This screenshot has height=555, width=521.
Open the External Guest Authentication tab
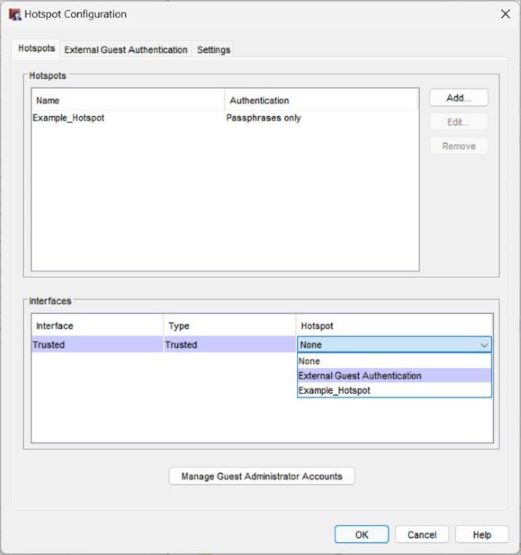pyautogui.click(x=126, y=50)
